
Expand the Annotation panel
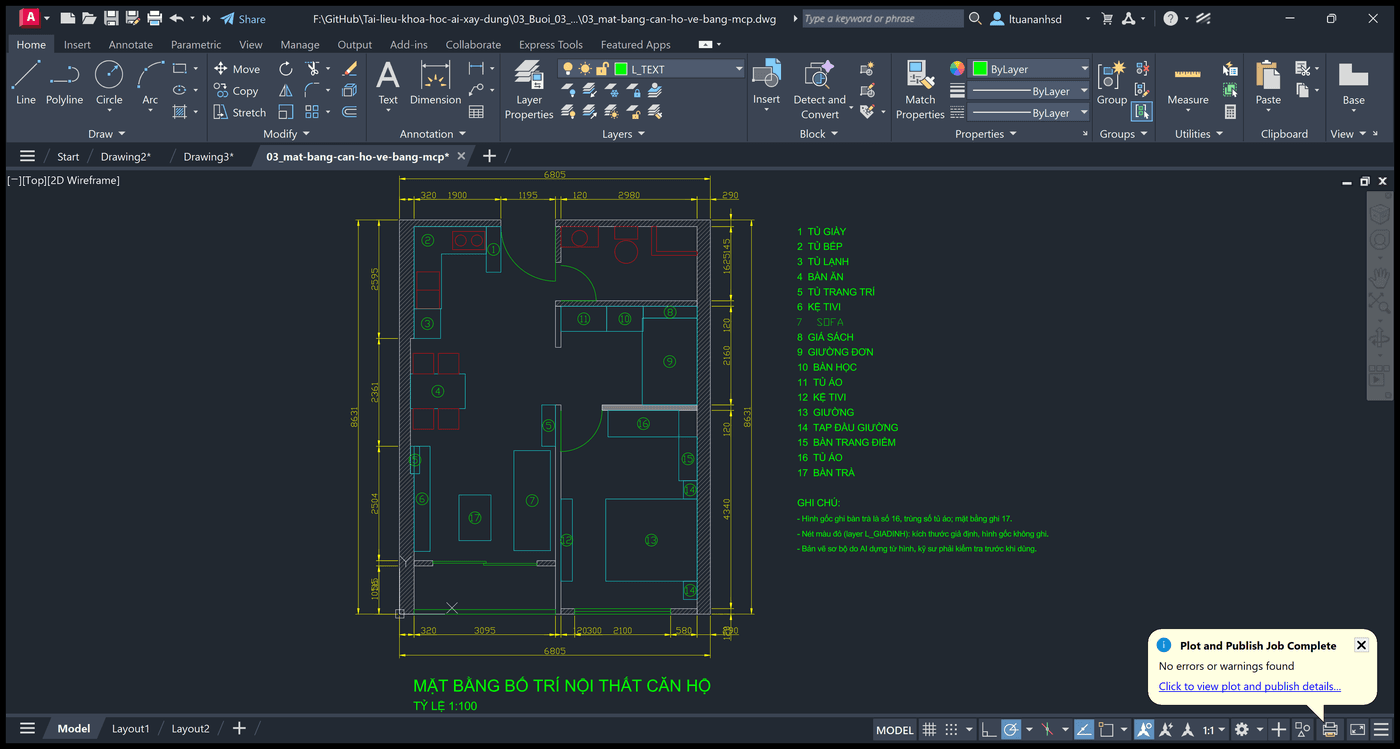coord(433,134)
